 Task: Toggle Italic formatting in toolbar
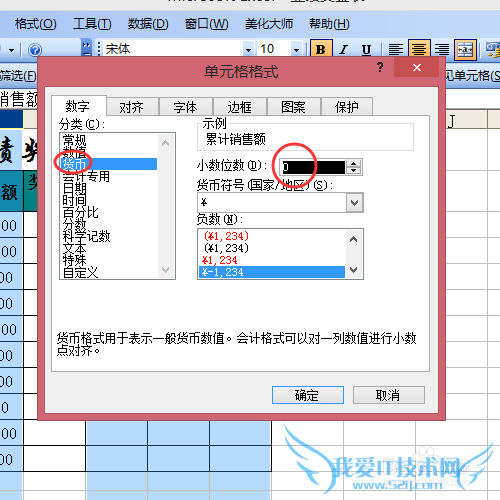click(x=344, y=49)
